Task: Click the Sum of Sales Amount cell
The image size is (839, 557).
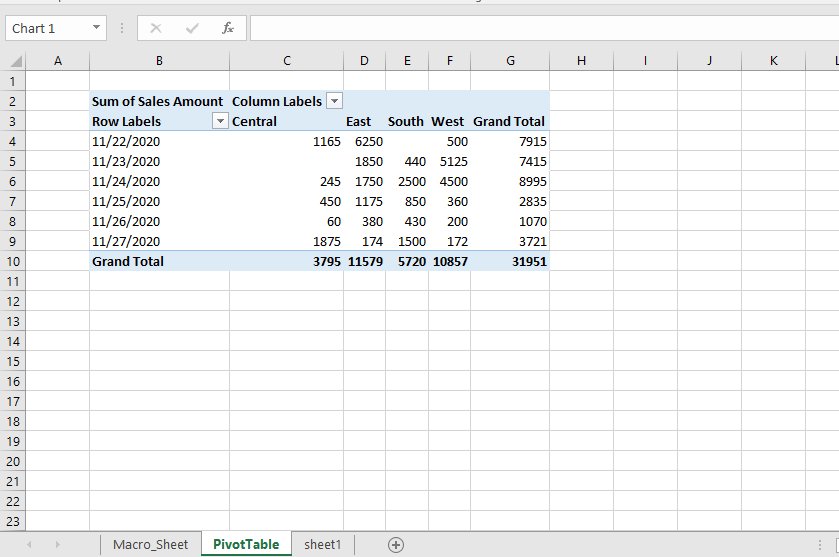Action: click(x=159, y=101)
